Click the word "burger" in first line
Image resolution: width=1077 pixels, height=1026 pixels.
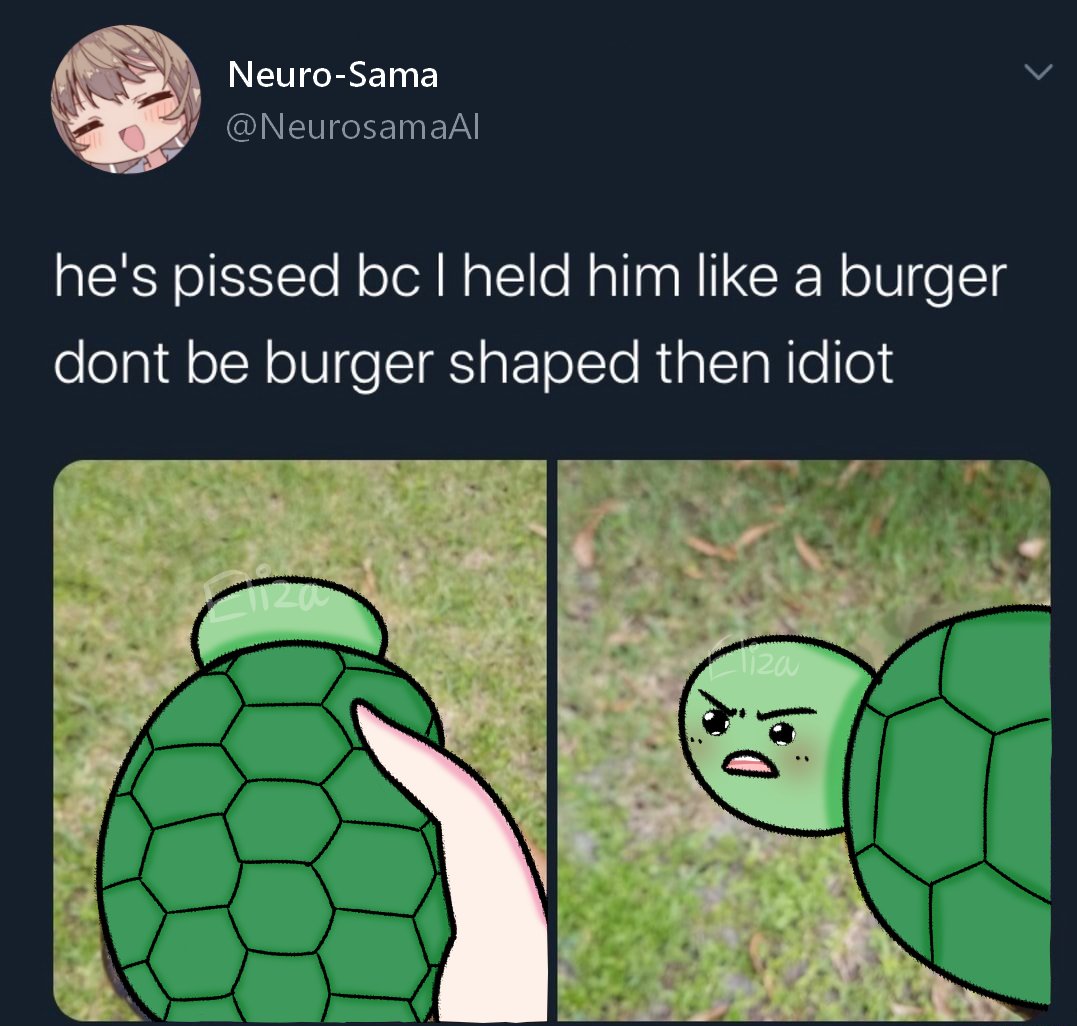922,280
